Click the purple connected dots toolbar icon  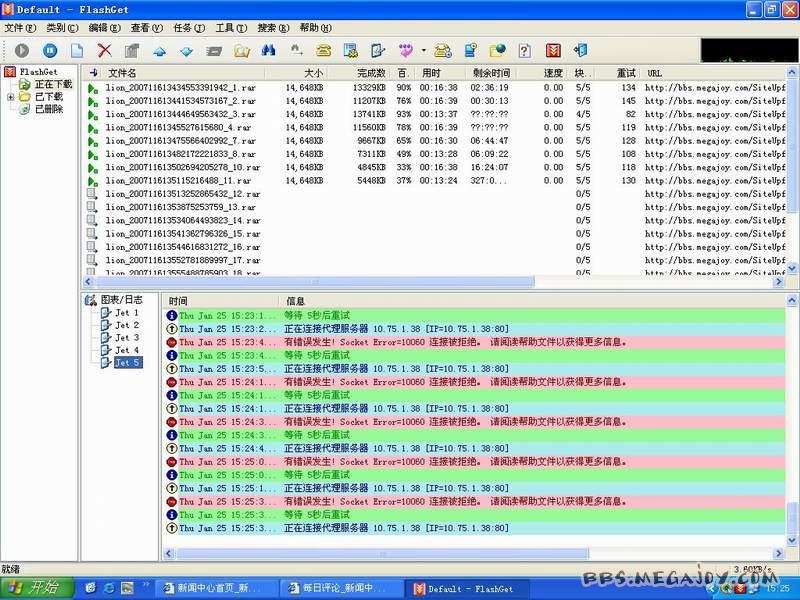406,50
